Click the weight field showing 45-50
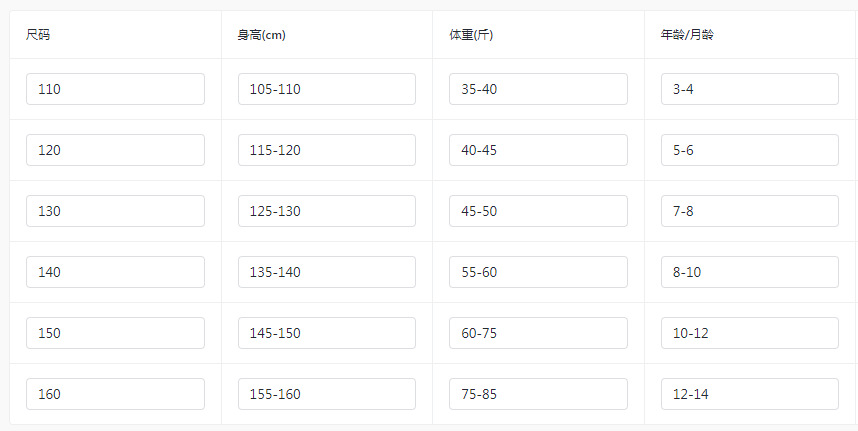Image resolution: width=858 pixels, height=431 pixels. pos(538,211)
